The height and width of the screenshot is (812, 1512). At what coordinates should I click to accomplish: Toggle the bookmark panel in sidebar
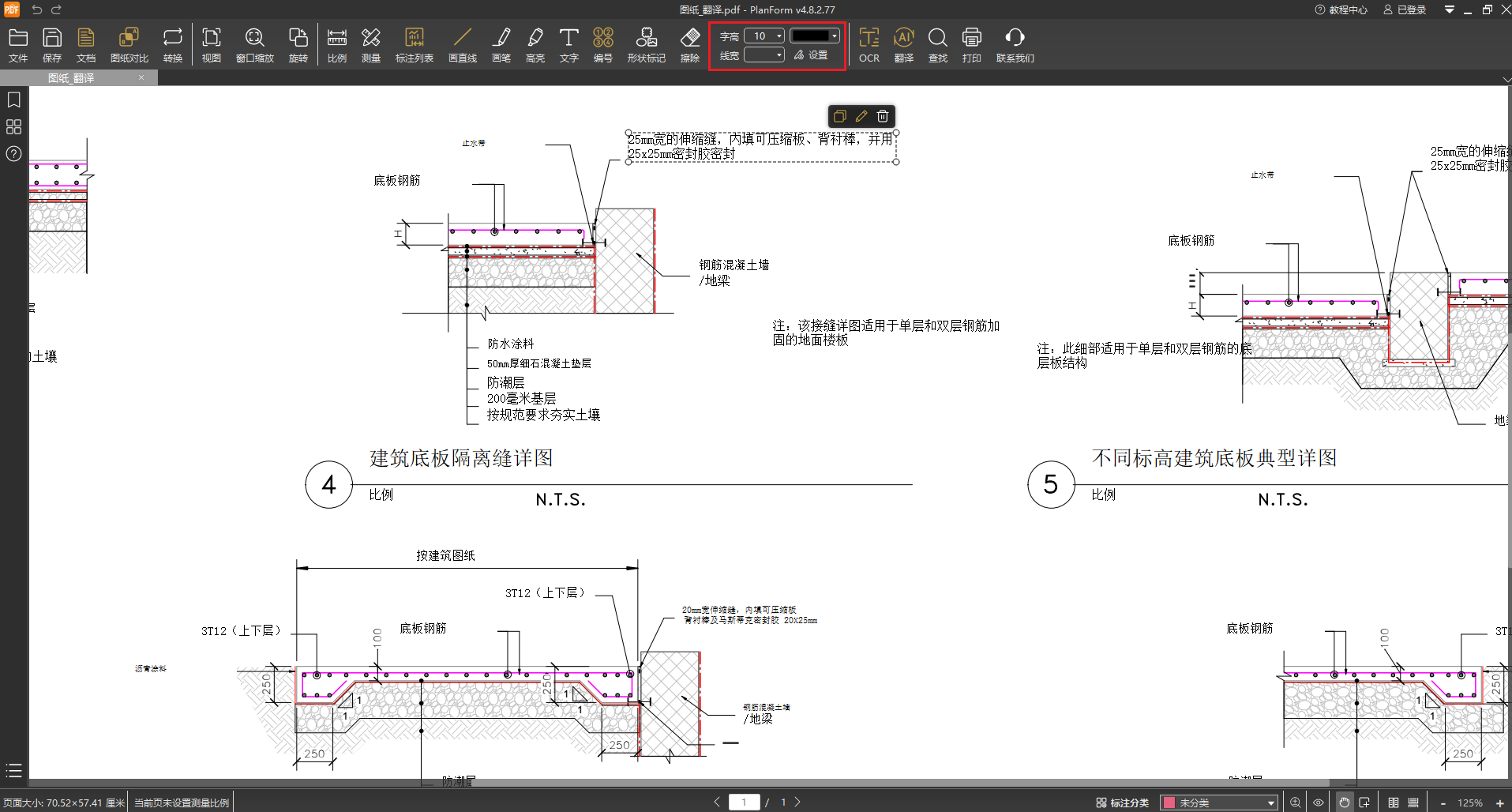13,100
